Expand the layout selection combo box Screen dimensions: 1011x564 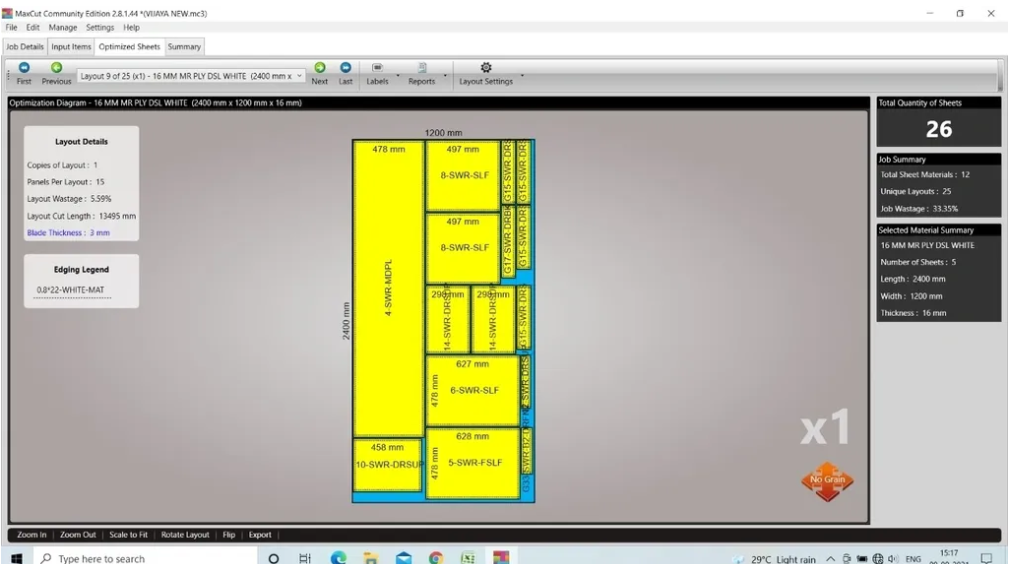coord(300,76)
